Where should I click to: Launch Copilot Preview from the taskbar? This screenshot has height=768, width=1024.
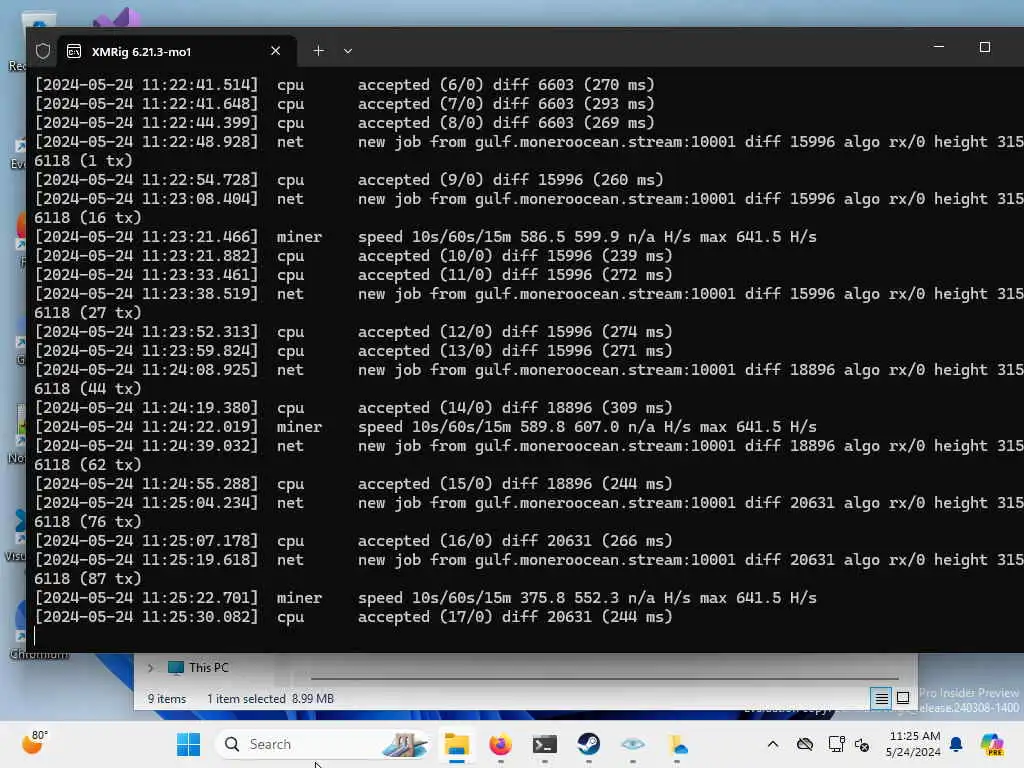[992, 744]
